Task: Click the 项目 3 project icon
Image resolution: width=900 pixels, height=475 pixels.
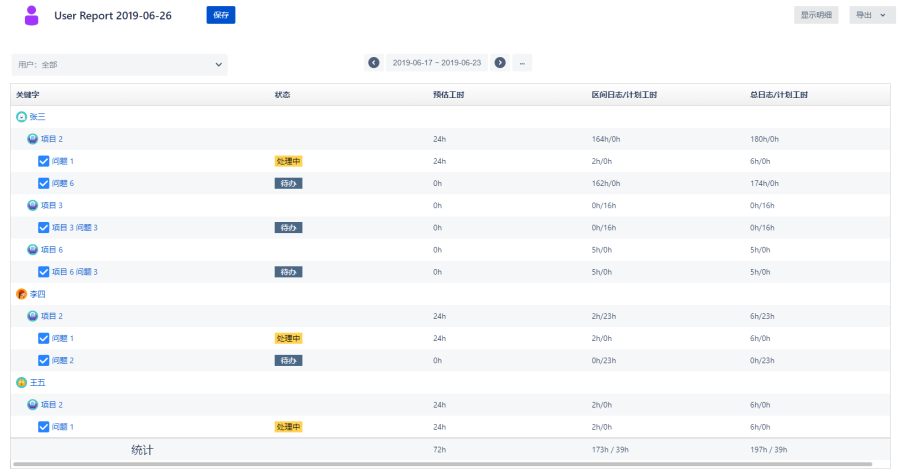Action: click(33, 205)
